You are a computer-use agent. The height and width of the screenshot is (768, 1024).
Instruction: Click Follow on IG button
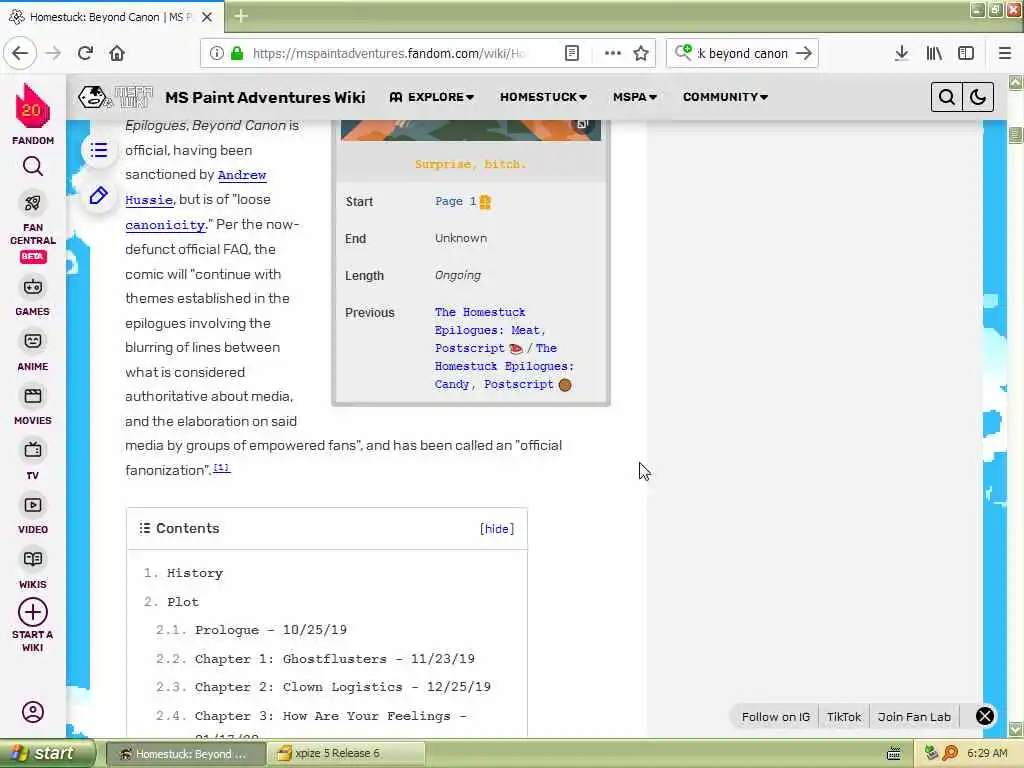point(775,716)
